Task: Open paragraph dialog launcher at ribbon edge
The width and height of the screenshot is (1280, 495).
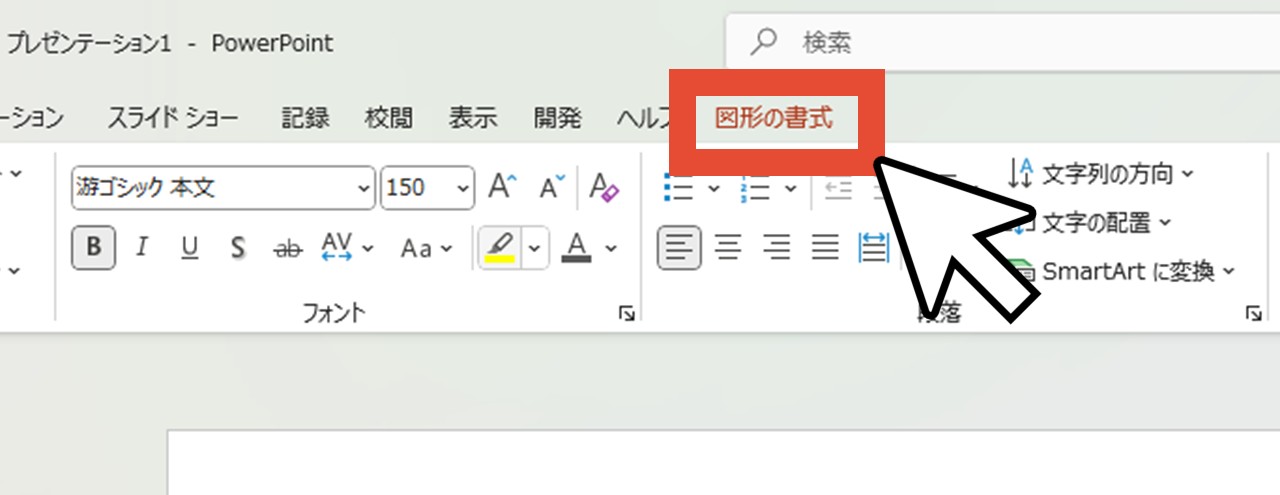Action: [x=1253, y=314]
